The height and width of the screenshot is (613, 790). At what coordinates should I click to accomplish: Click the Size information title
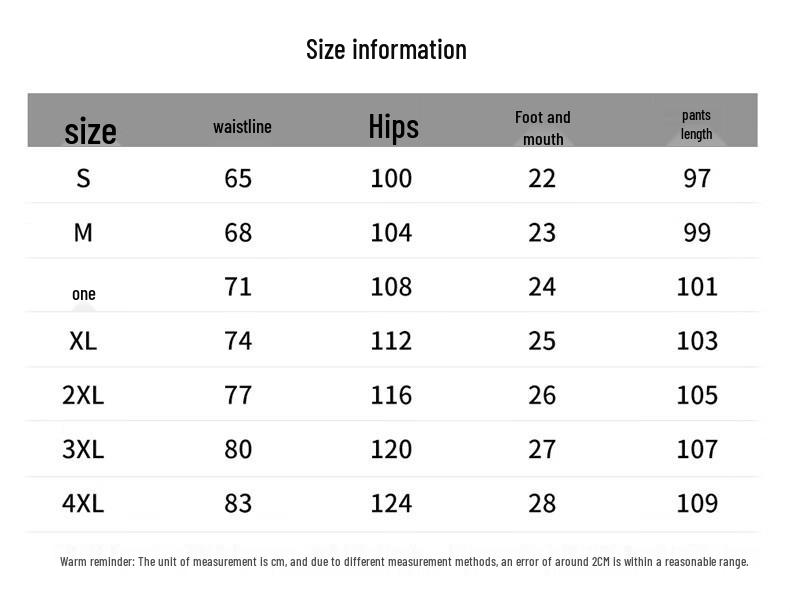tap(386, 50)
